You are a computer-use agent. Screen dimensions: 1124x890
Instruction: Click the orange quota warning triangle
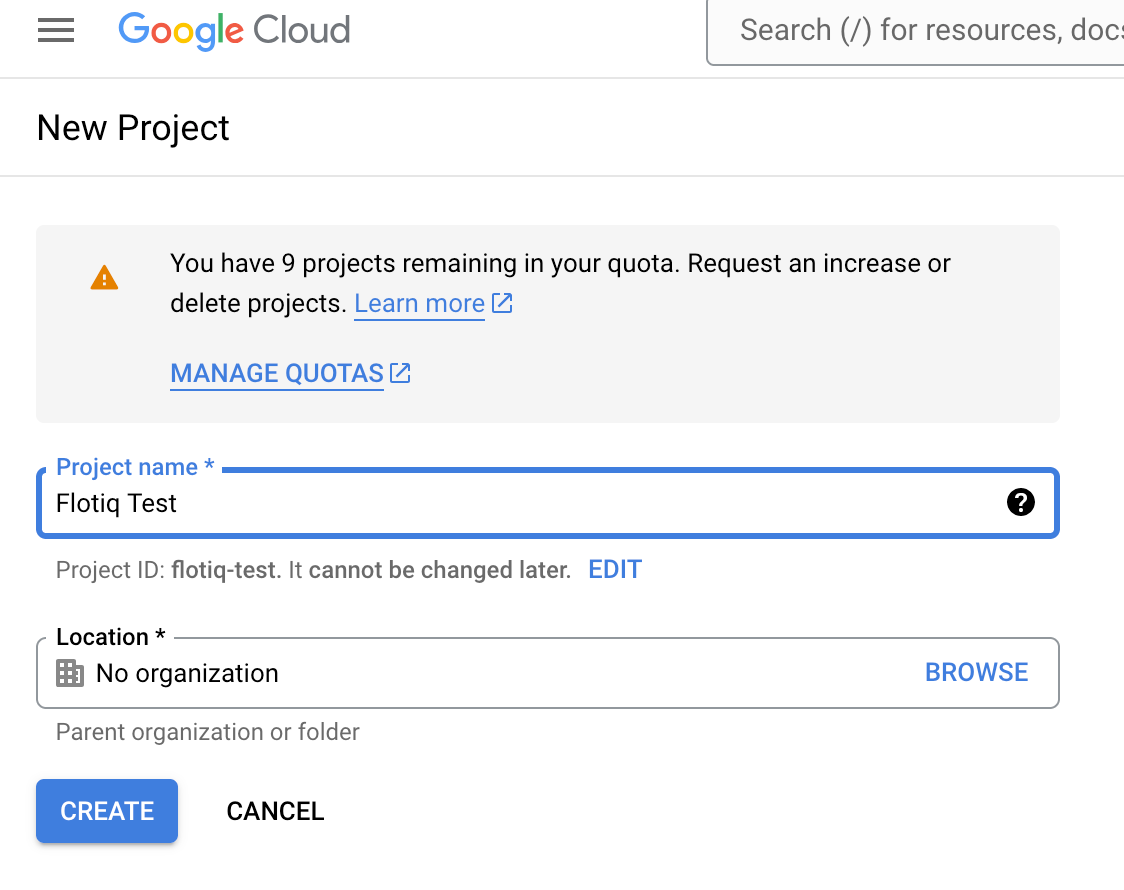point(104,278)
